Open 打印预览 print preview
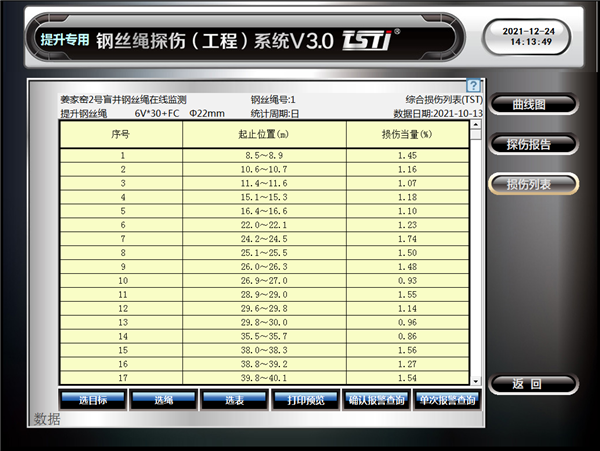Screen dimensions: 600x451 [x=306, y=400]
